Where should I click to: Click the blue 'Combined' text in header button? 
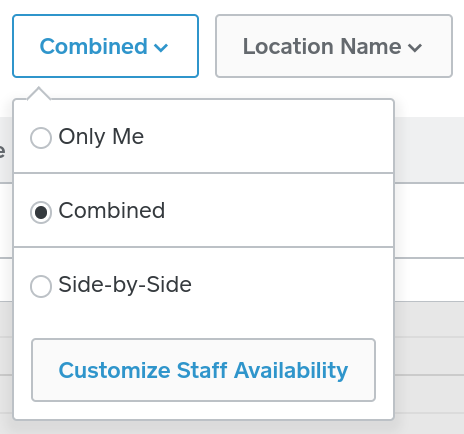94,46
